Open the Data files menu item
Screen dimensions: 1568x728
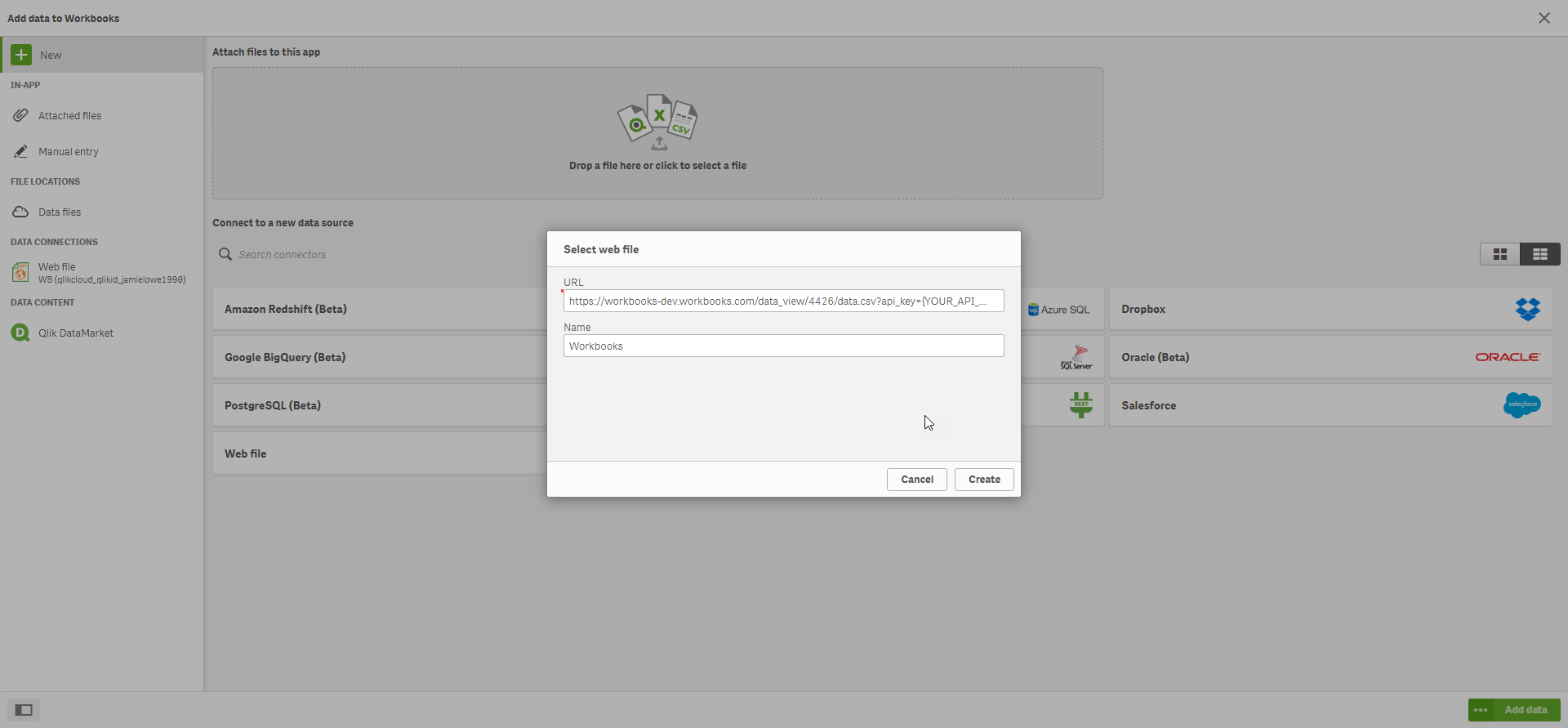pyautogui.click(x=101, y=212)
